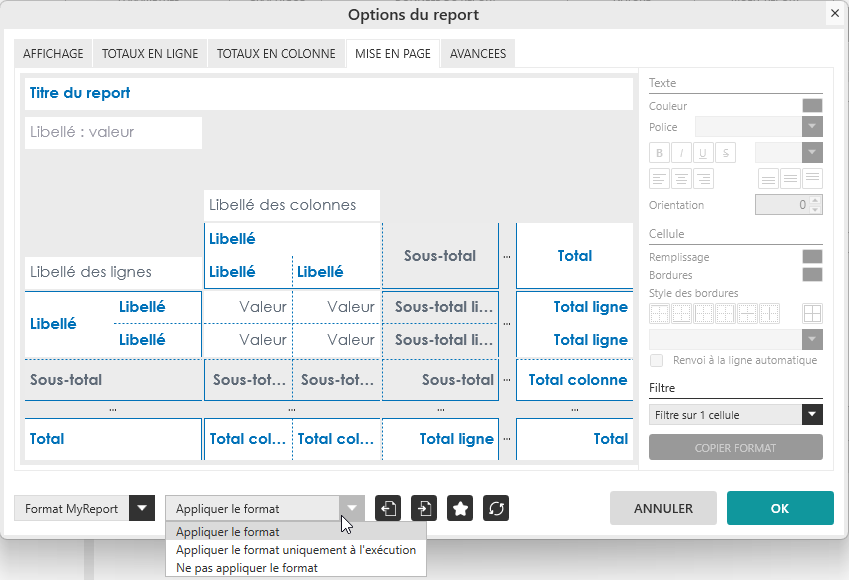This screenshot has width=849, height=580.
Task: Center-align text horizontally
Action: coord(681,179)
